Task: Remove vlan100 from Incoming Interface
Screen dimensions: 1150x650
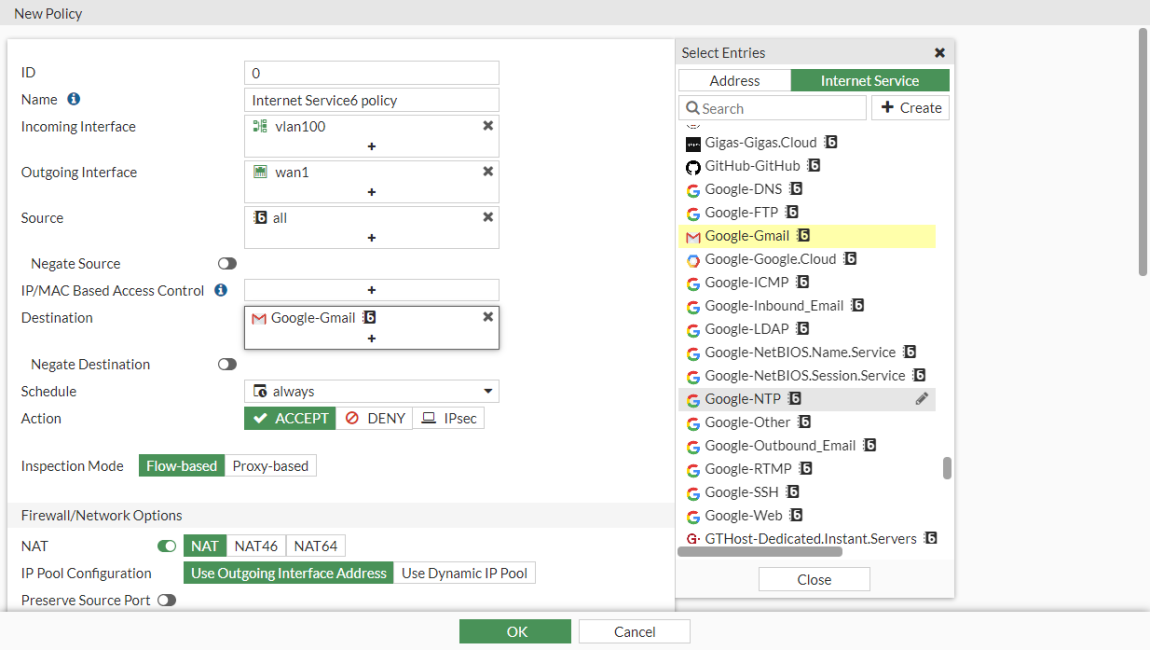Action: [488, 126]
